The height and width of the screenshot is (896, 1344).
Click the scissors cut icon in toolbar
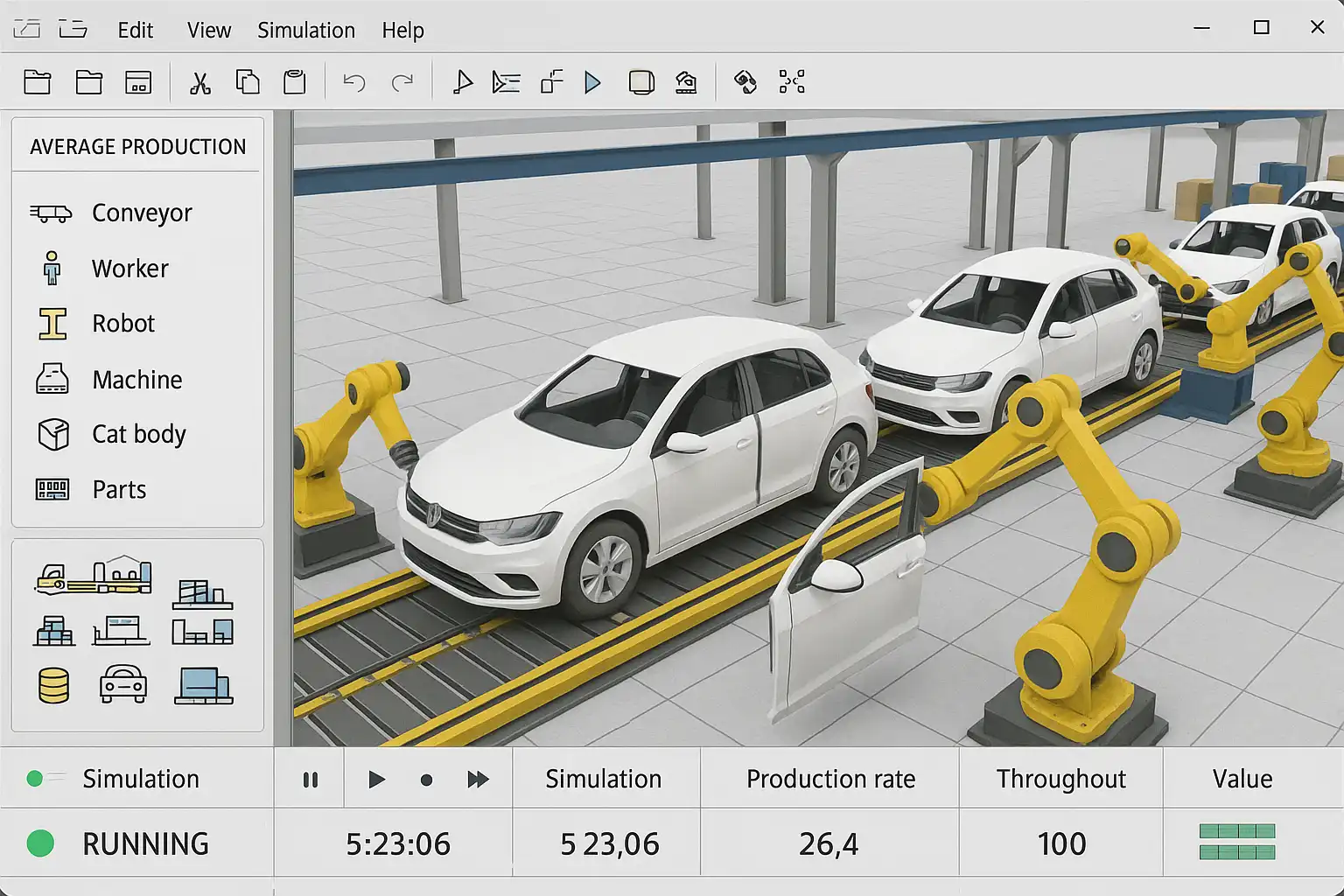click(x=200, y=83)
